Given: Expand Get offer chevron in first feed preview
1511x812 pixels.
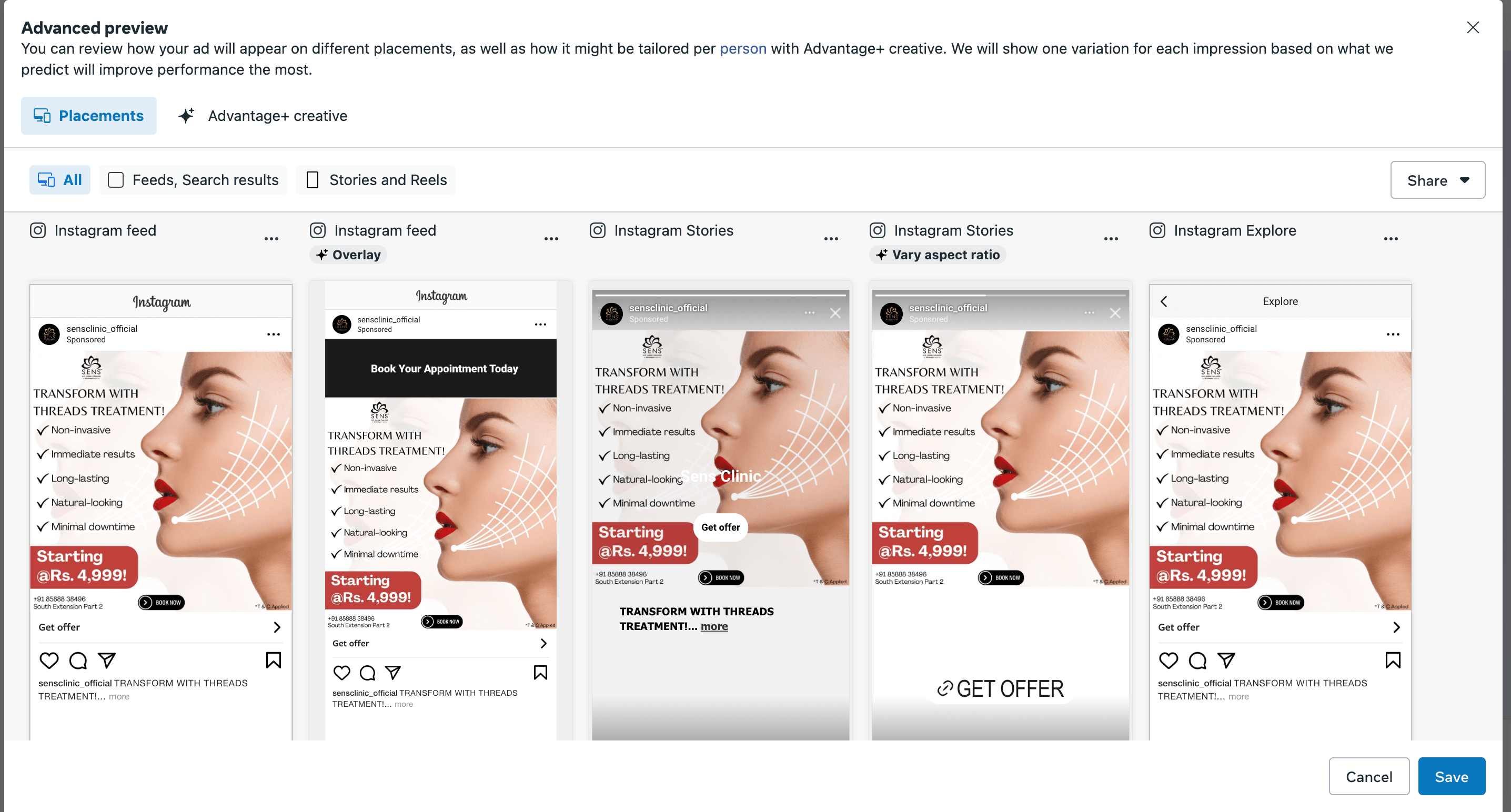Looking at the screenshot, I should (x=277, y=627).
